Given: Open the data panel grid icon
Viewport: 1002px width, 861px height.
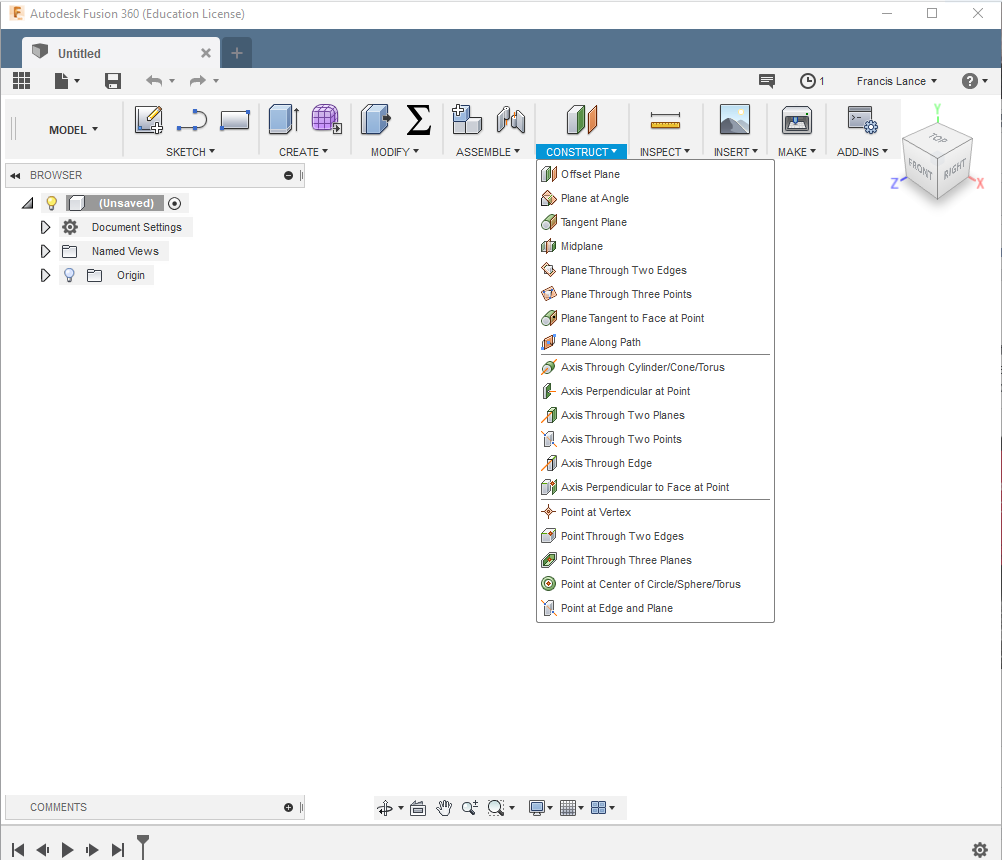Looking at the screenshot, I should (x=22, y=81).
